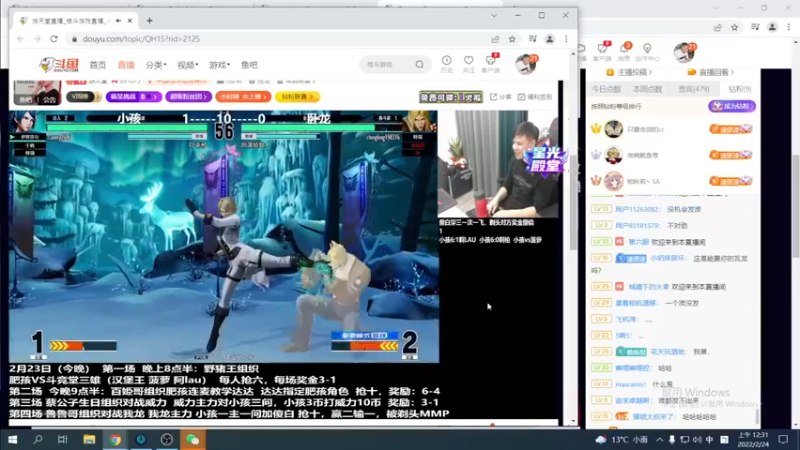Image resolution: width=800 pixels, height=450 pixels.
Task: Click the purple 成为钻粉 button
Action: point(732,106)
